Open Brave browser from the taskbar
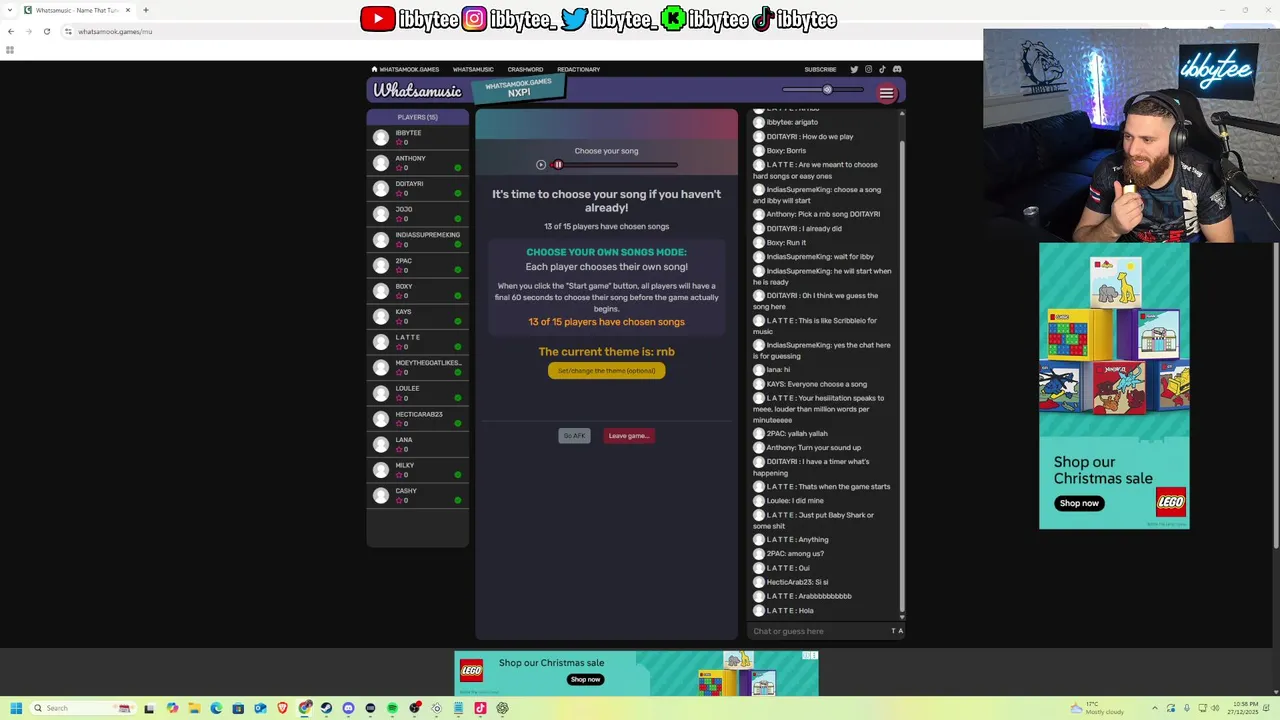The height and width of the screenshot is (720, 1280). (x=282, y=708)
